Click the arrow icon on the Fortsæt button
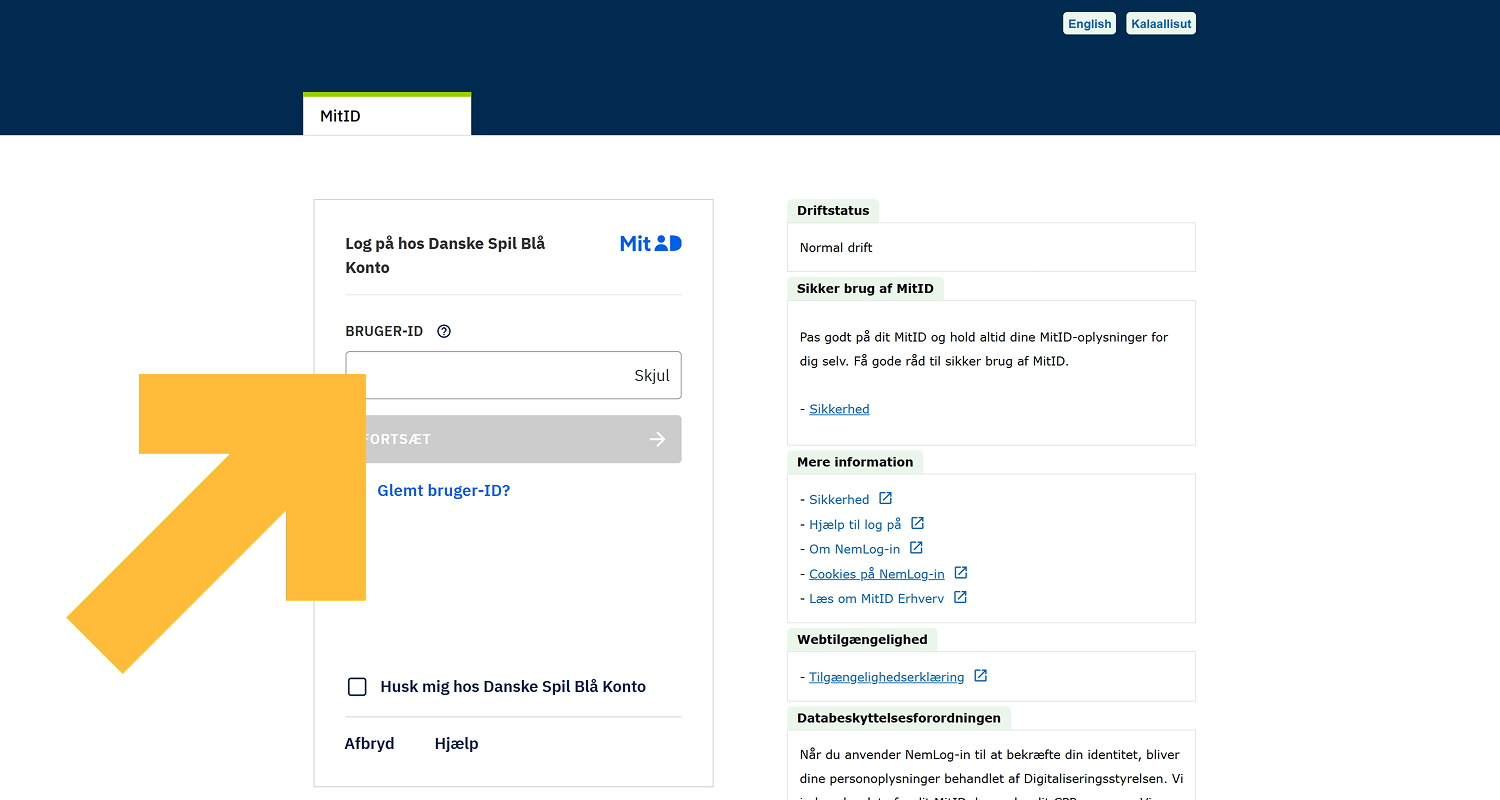Viewport: 1500px width, 800px height. coord(657,439)
